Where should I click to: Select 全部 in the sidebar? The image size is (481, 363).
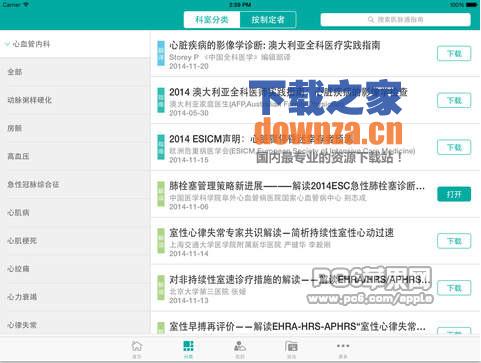(75, 72)
